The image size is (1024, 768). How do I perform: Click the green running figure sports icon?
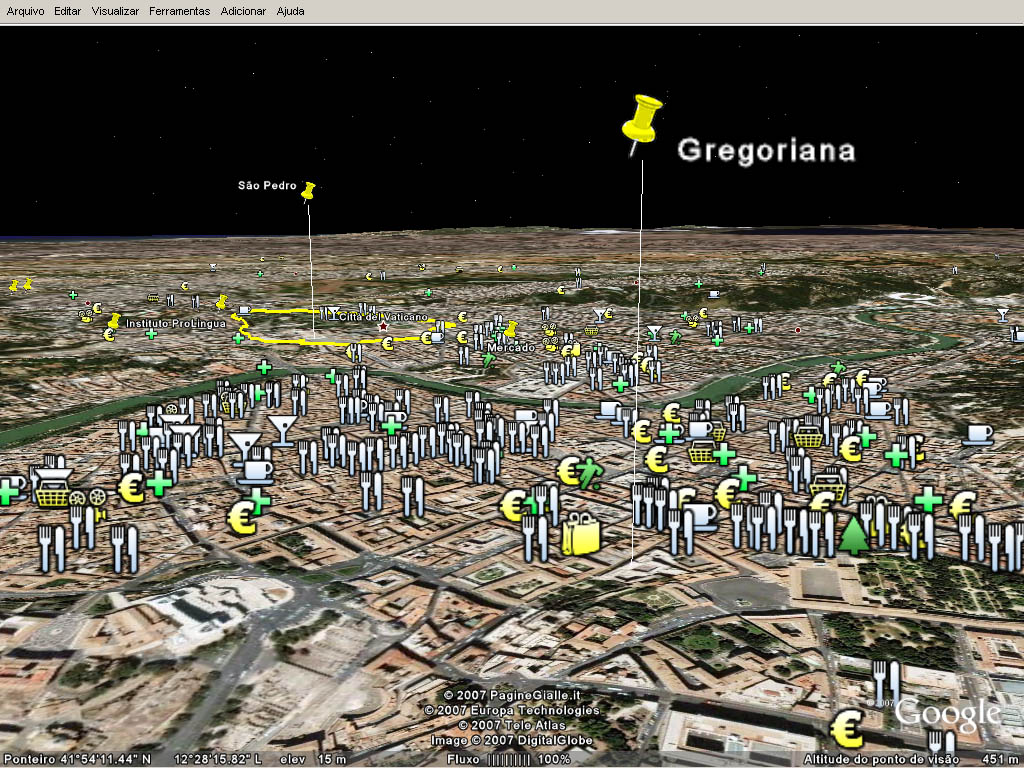coord(592,471)
